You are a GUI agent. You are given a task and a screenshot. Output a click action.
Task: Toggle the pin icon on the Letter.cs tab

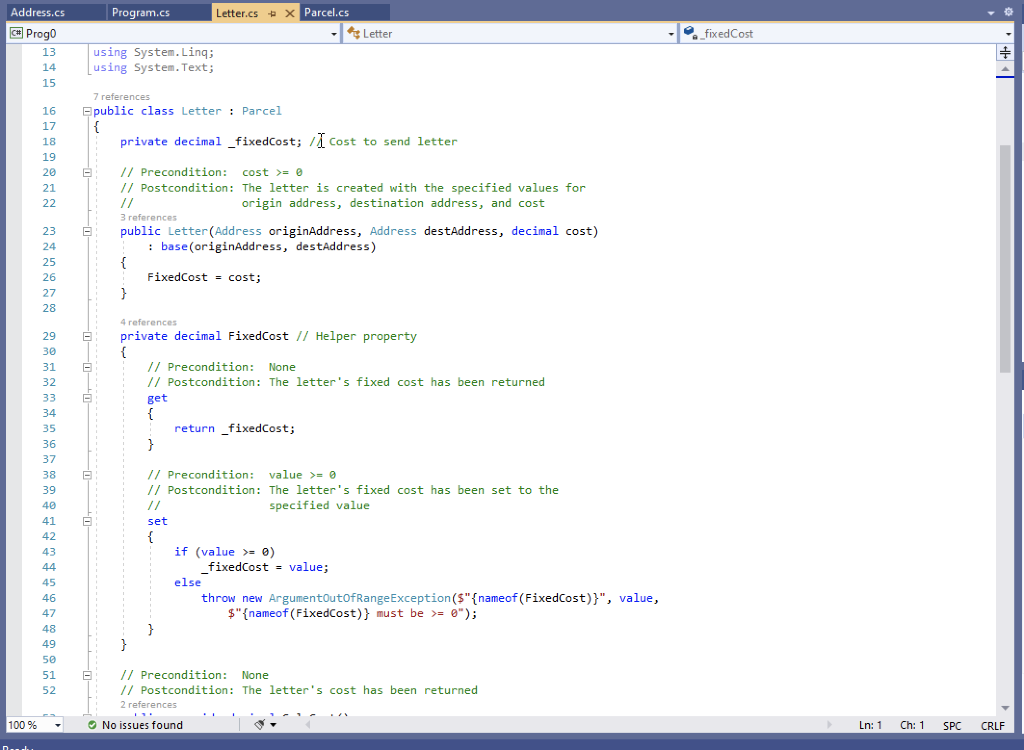272,13
